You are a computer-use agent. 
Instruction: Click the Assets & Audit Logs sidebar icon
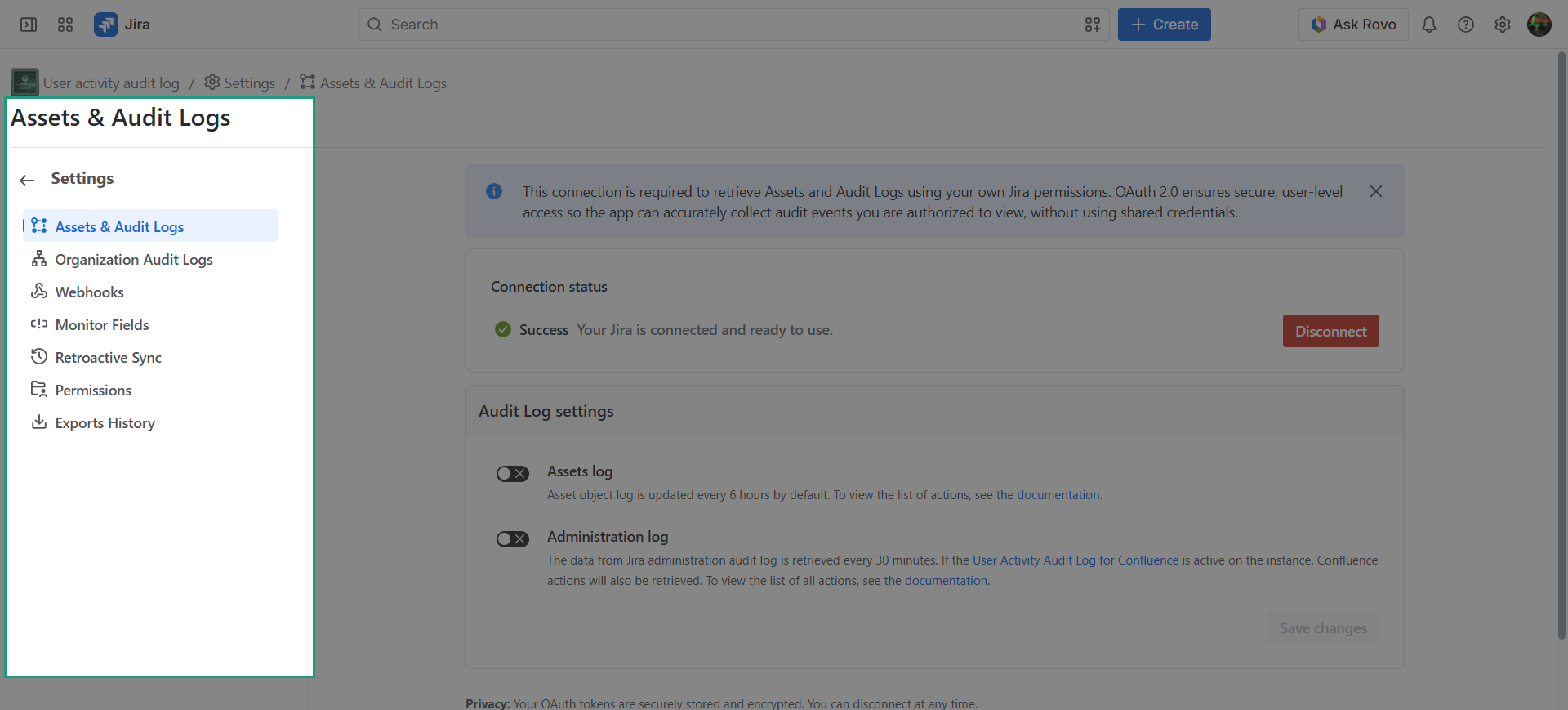[39, 226]
